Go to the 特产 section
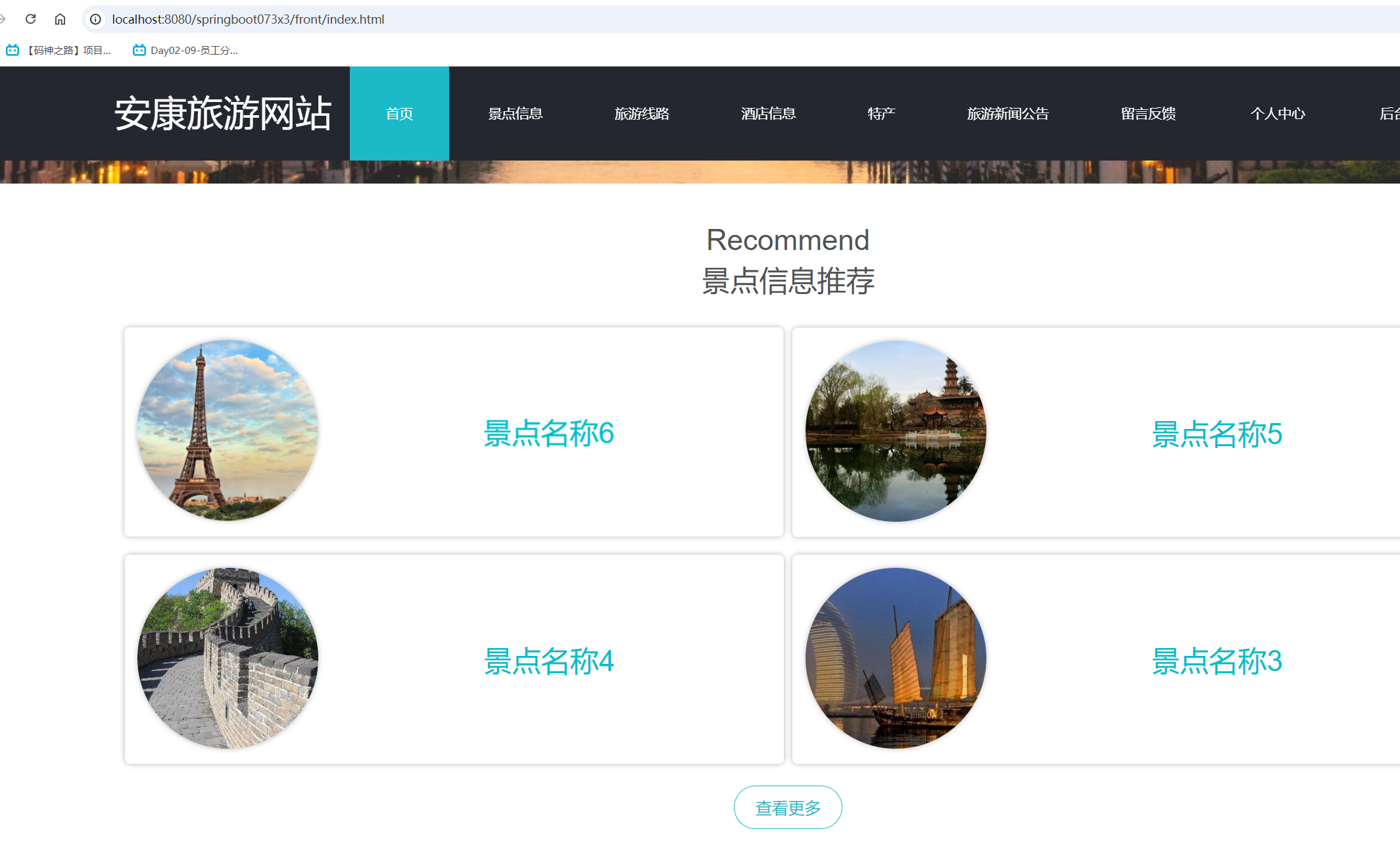 pyautogui.click(x=881, y=113)
